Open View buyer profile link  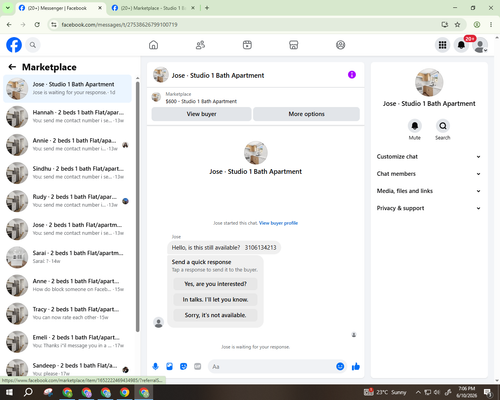point(278,223)
